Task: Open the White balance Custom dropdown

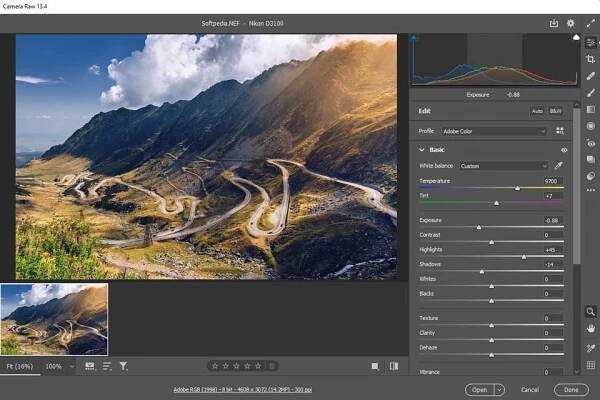Action: coord(503,165)
